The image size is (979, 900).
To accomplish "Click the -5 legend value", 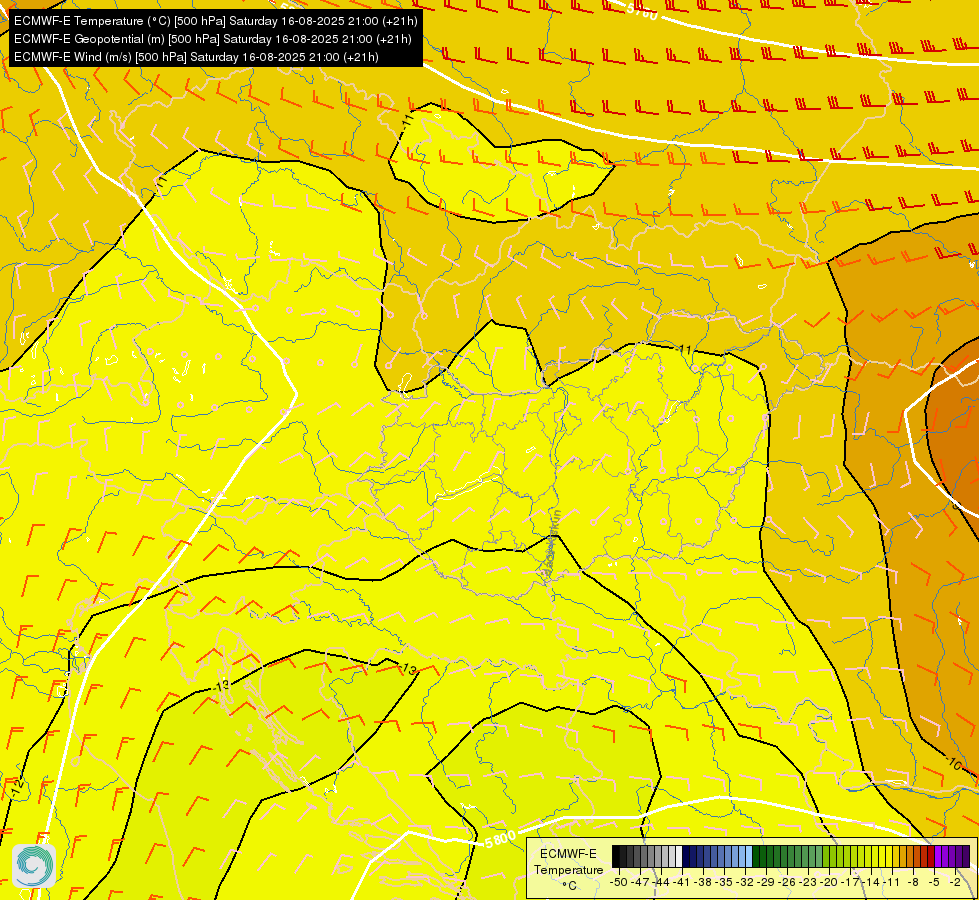I will [934, 882].
